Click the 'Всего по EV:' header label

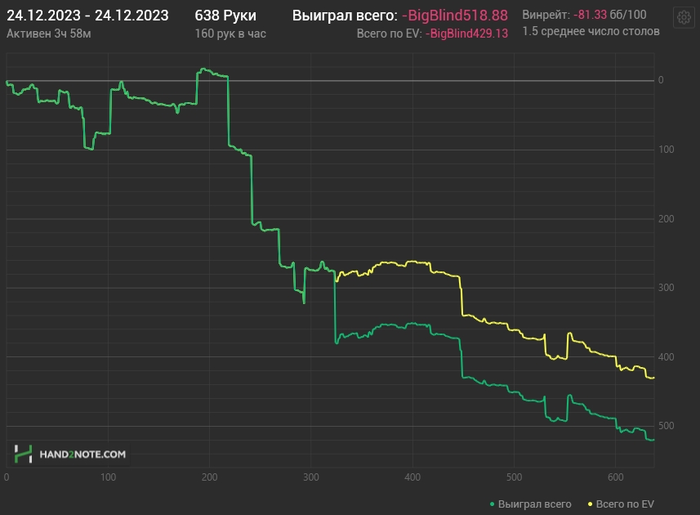(x=389, y=33)
